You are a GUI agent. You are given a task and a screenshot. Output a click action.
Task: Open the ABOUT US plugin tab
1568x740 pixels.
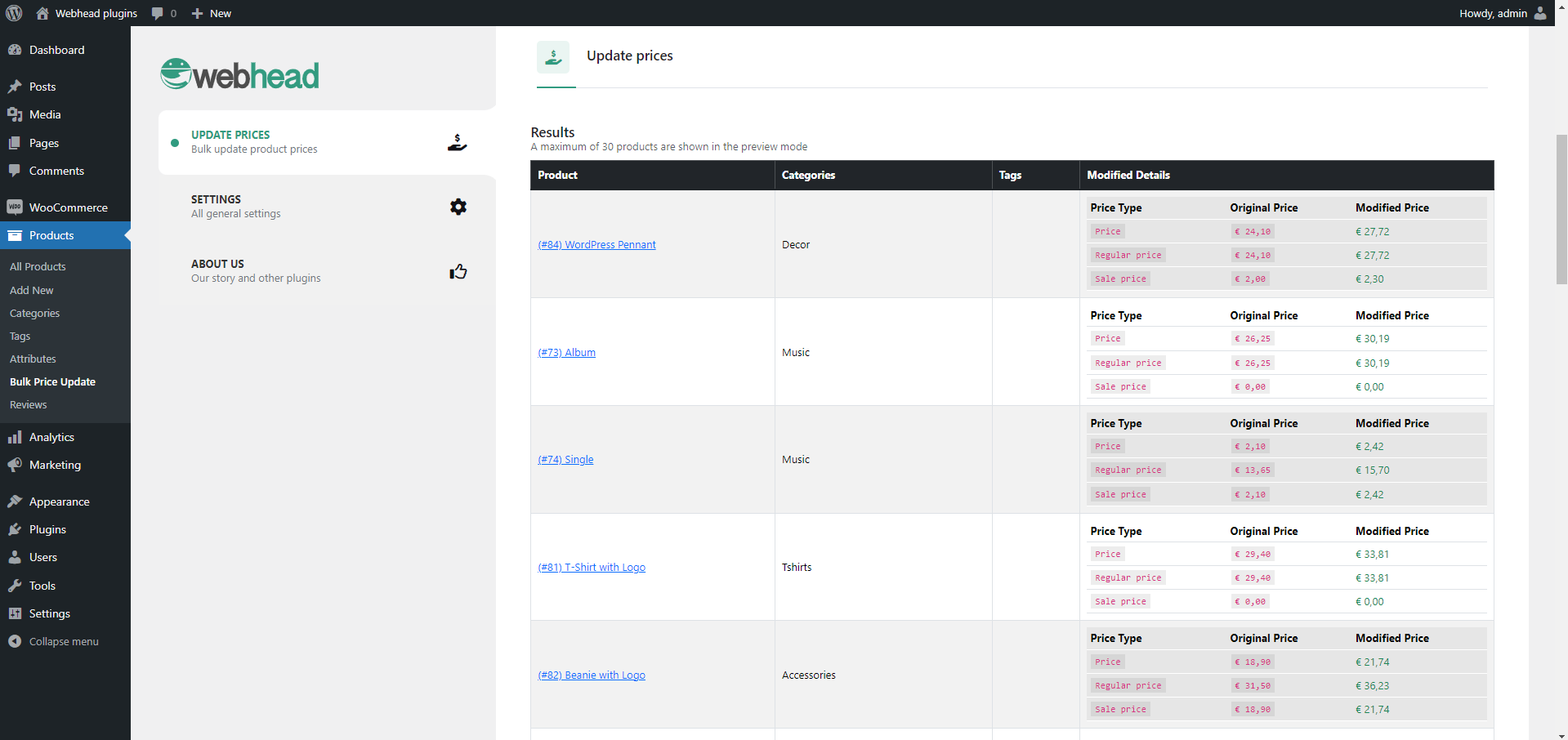[327, 271]
